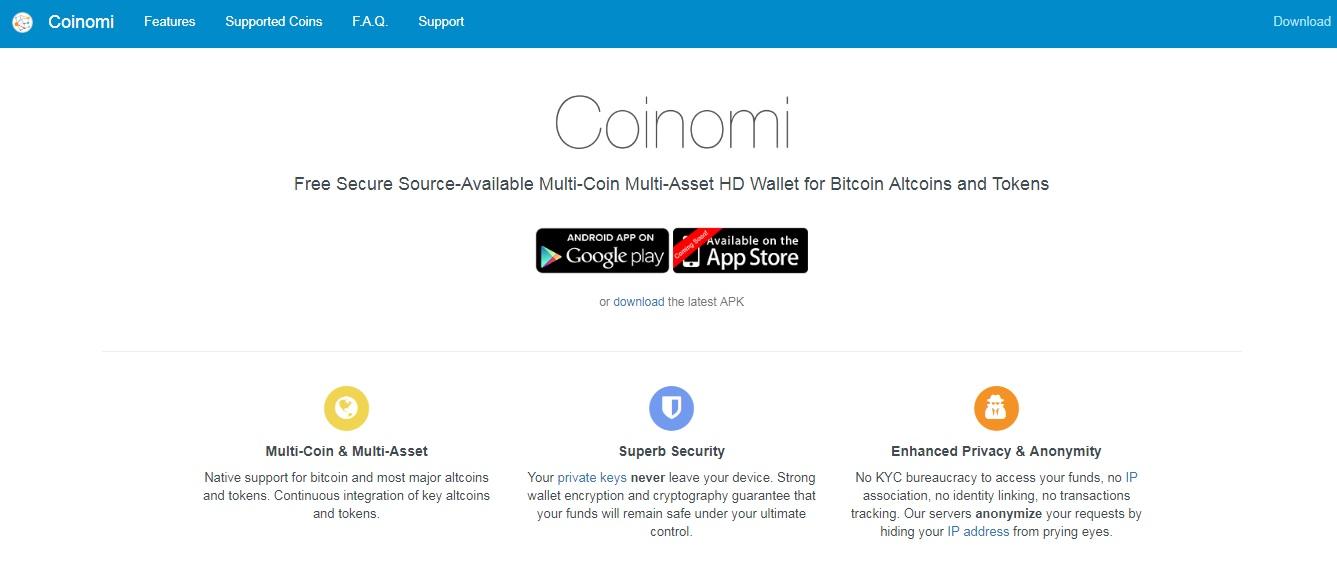Image resolution: width=1337 pixels, height=569 pixels.
Task: Click the yellow Multi-Coin globe icon
Action: coord(346,408)
